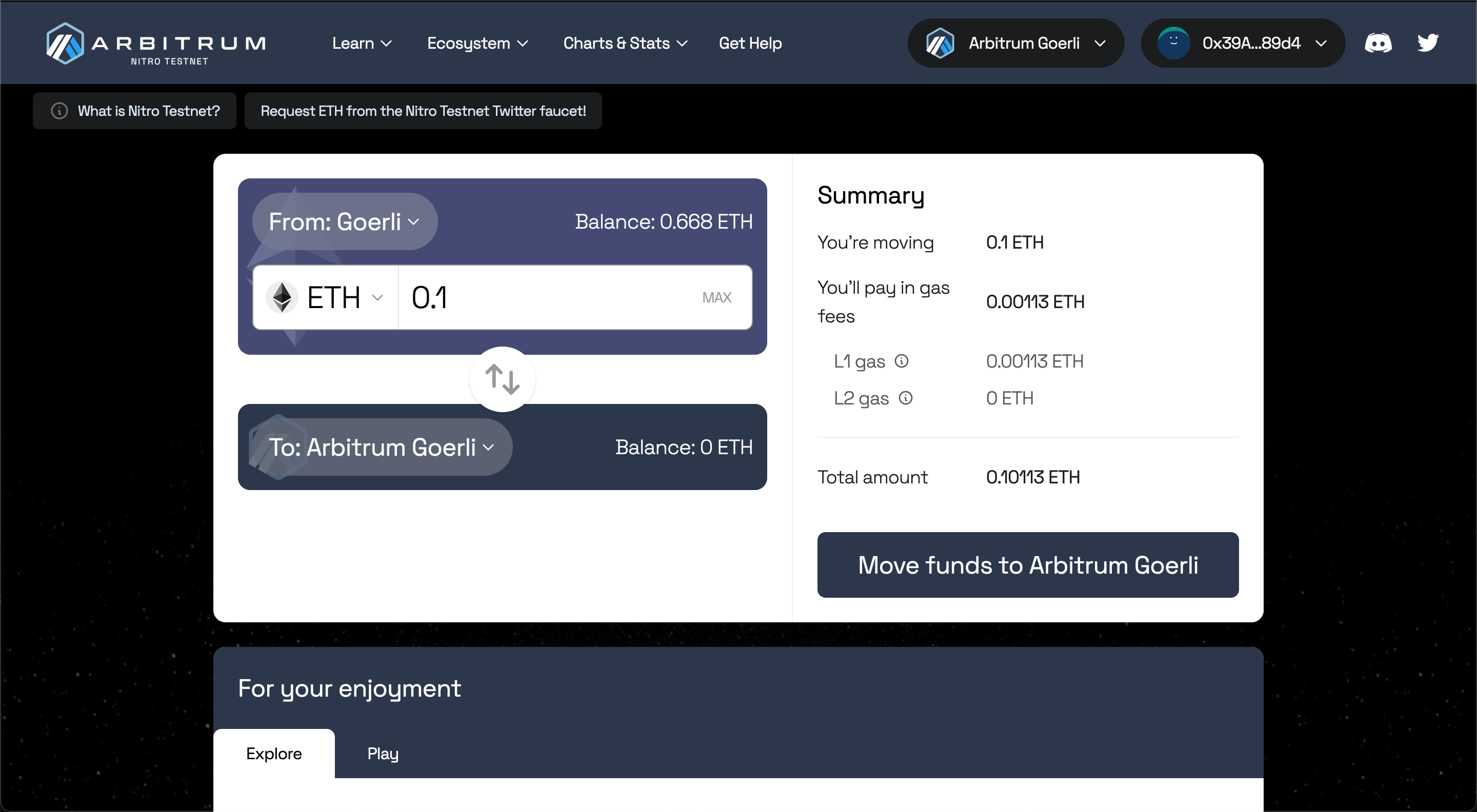The height and width of the screenshot is (812, 1477).
Task: Click the wallet avatar icon top right
Action: (x=1171, y=43)
